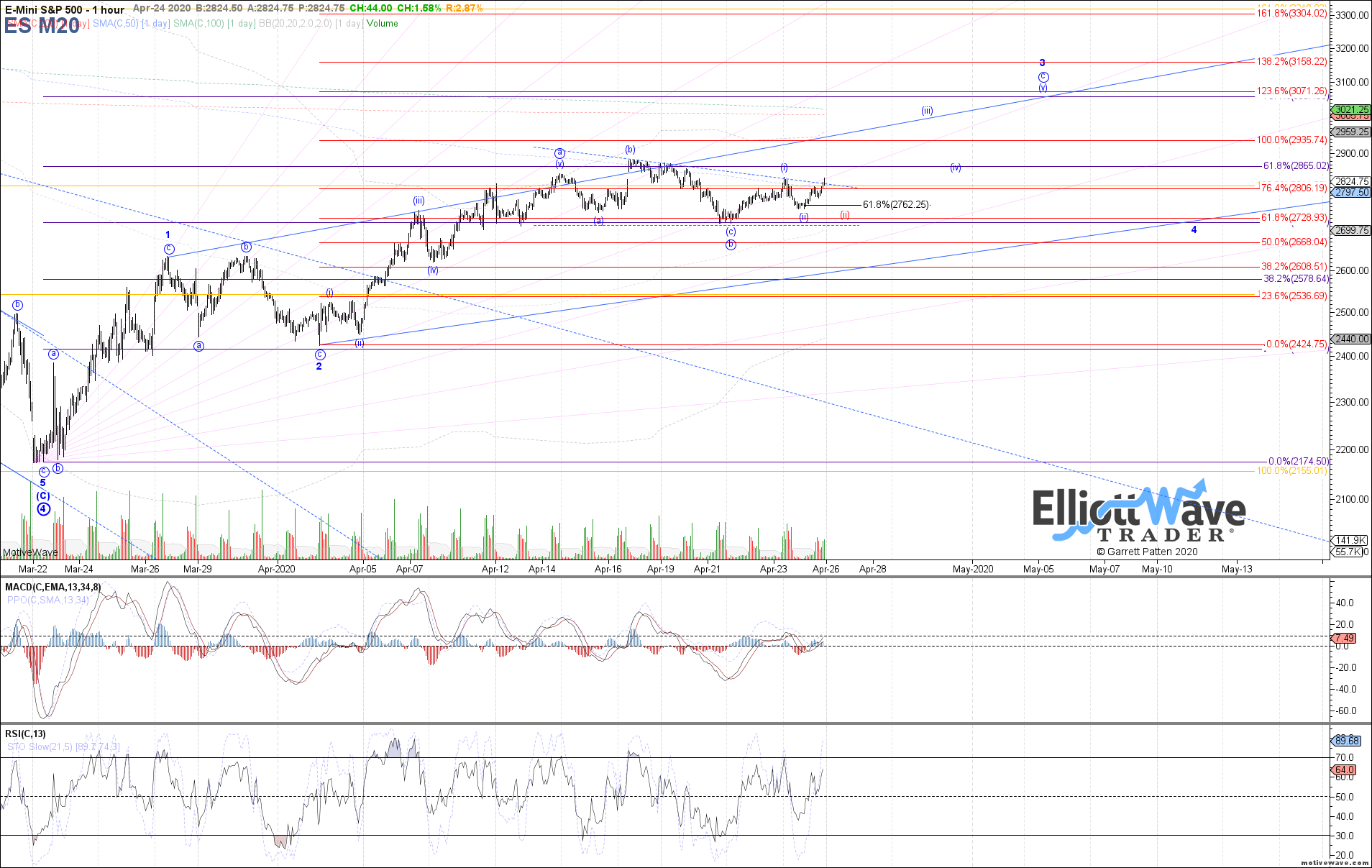
Task: Click the 3200.00 mark on price axis
Action: (x=1352, y=49)
